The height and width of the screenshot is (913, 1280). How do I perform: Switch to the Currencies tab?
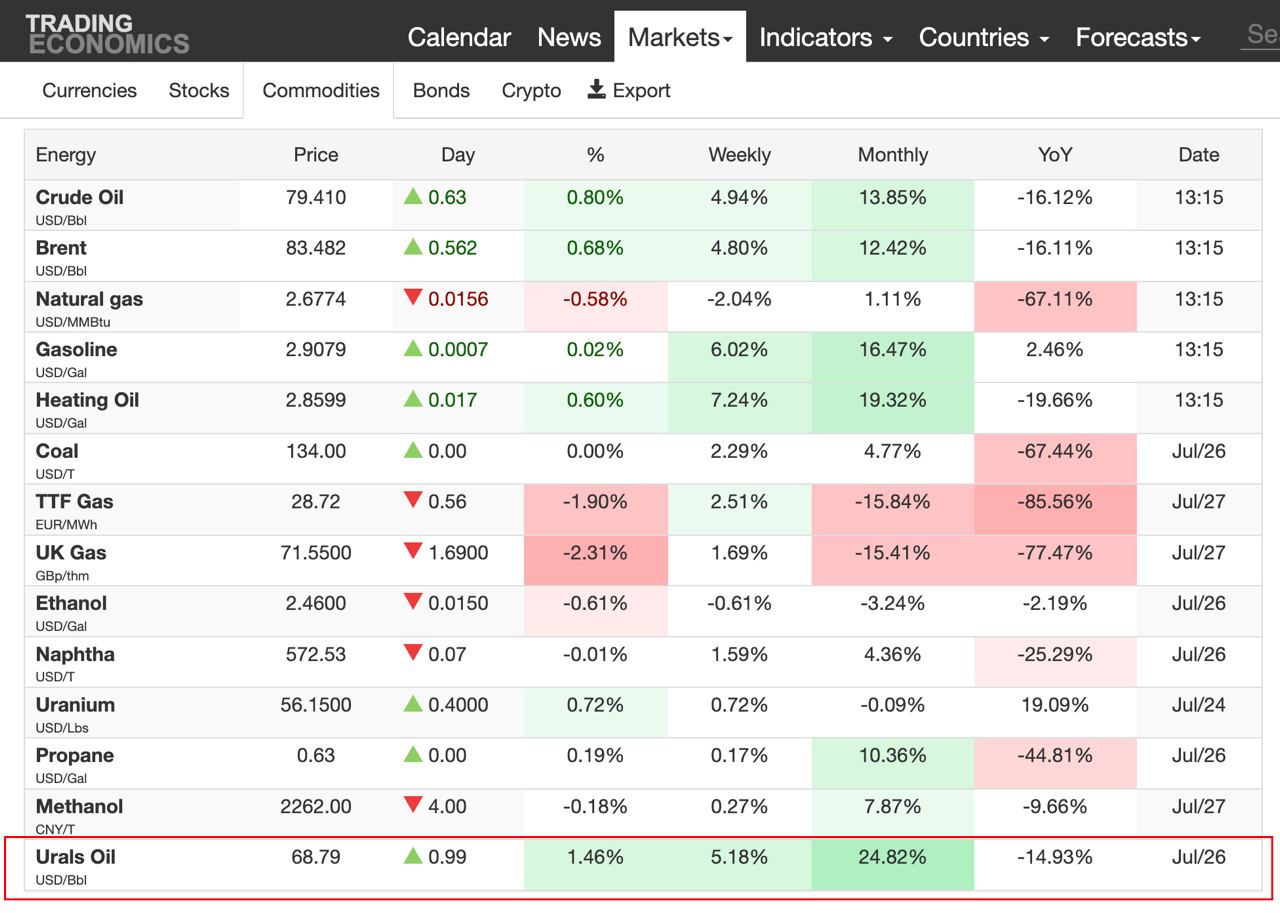click(89, 90)
